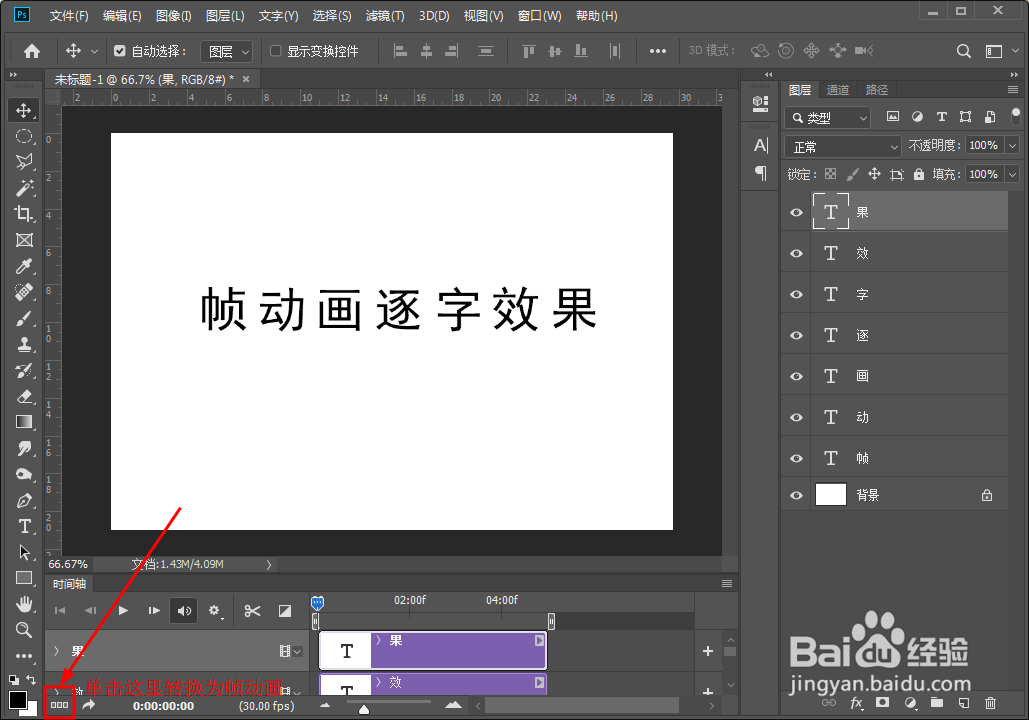Hide the 效 text layer

coord(796,253)
